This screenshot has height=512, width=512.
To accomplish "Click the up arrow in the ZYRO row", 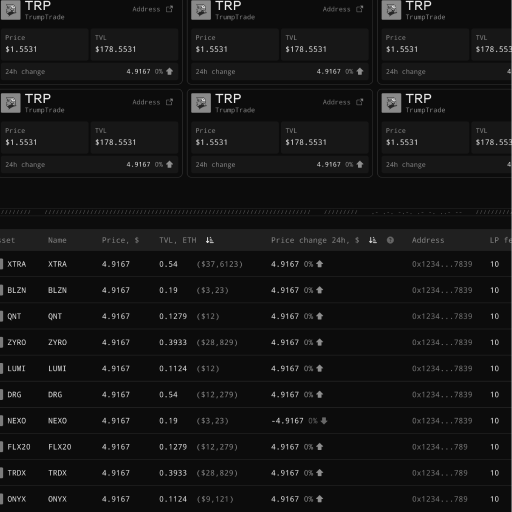I will (319, 342).
